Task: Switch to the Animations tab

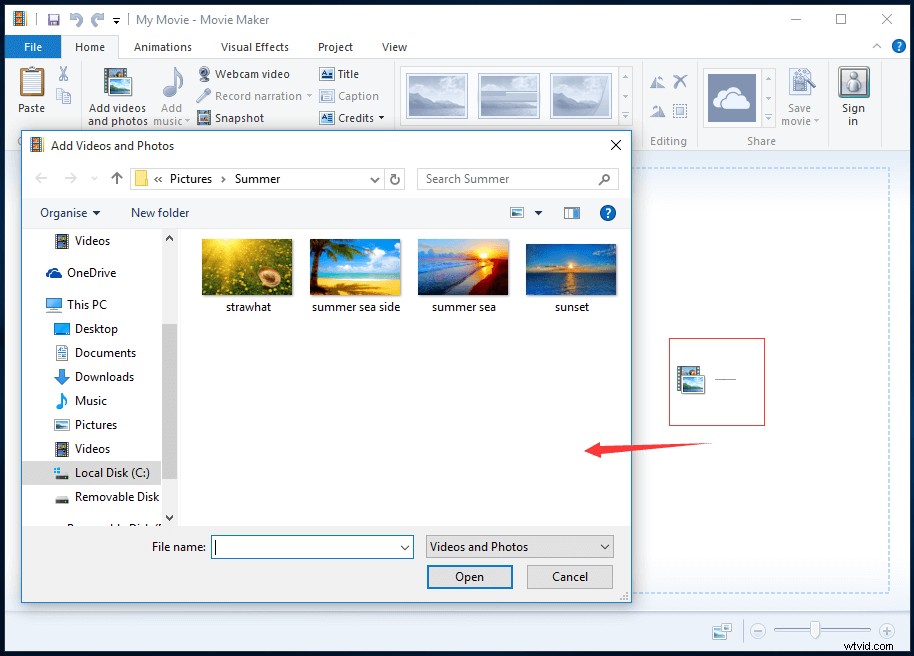Action: click(163, 47)
